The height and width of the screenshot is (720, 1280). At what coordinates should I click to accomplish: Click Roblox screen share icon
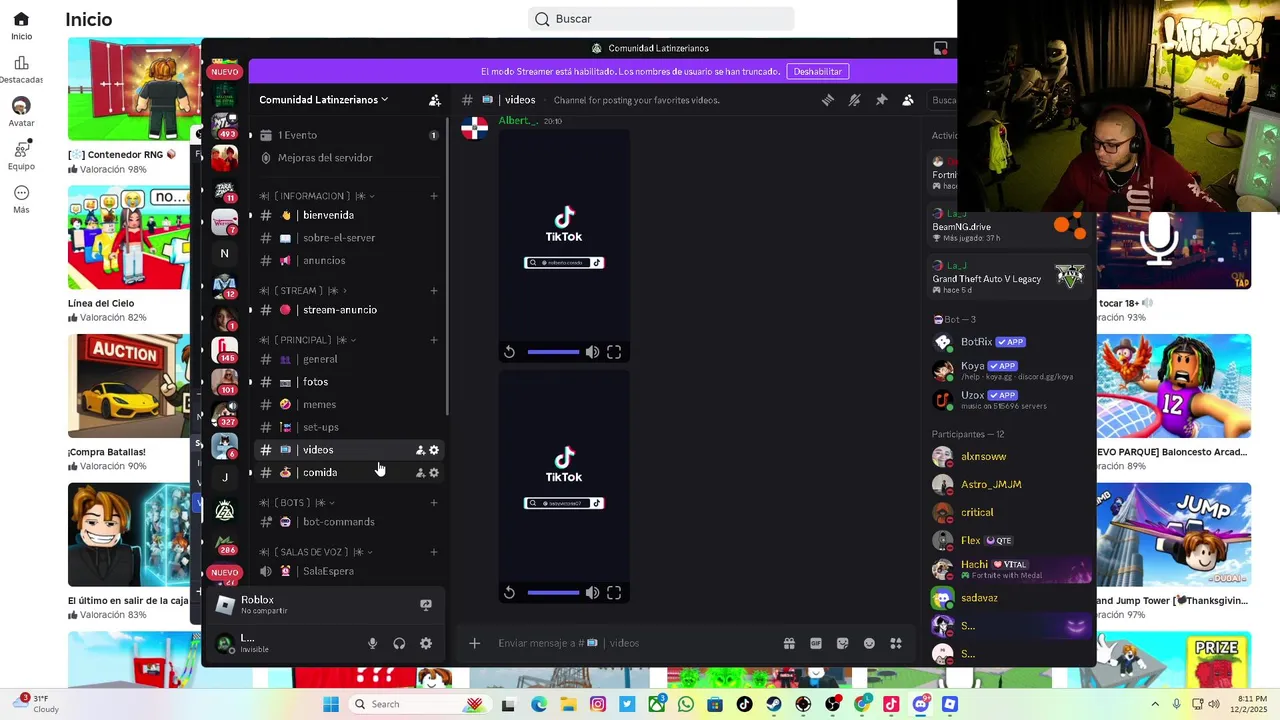426,605
